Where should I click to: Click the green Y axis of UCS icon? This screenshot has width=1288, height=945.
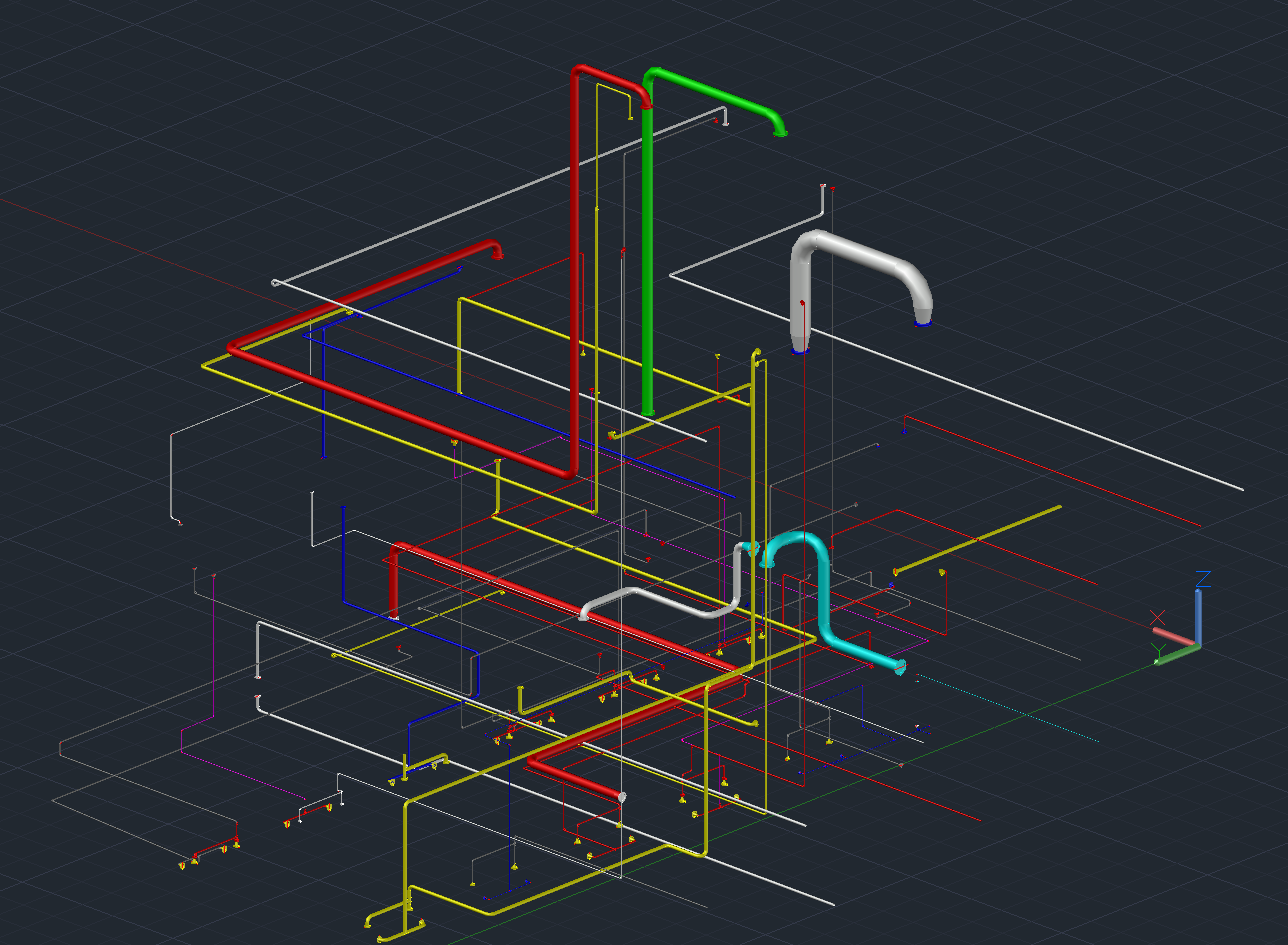(1178, 655)
